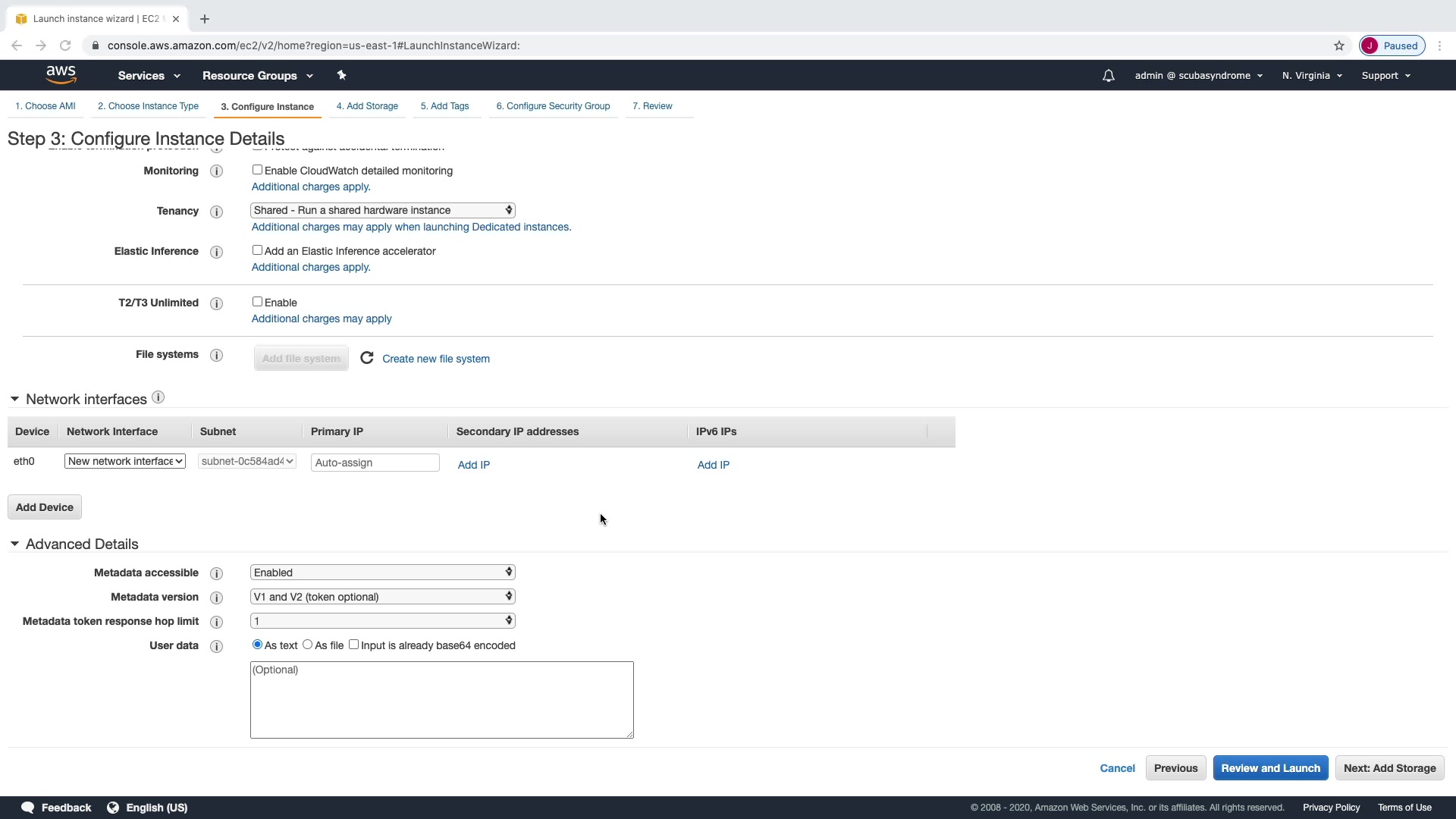Collapse the Advanced Details section

[14, 544]
